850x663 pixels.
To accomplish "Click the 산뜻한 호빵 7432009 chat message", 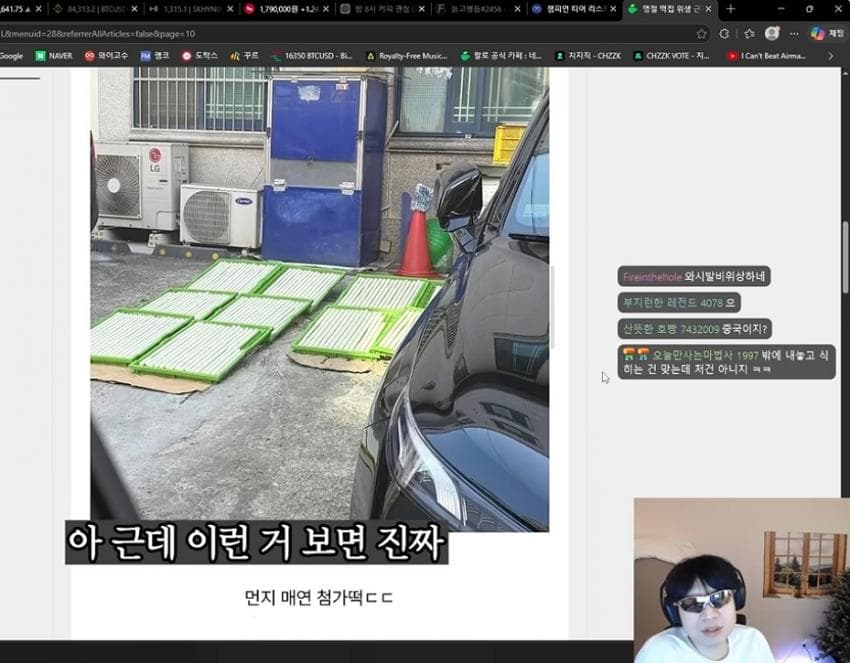I will (695, 329).
